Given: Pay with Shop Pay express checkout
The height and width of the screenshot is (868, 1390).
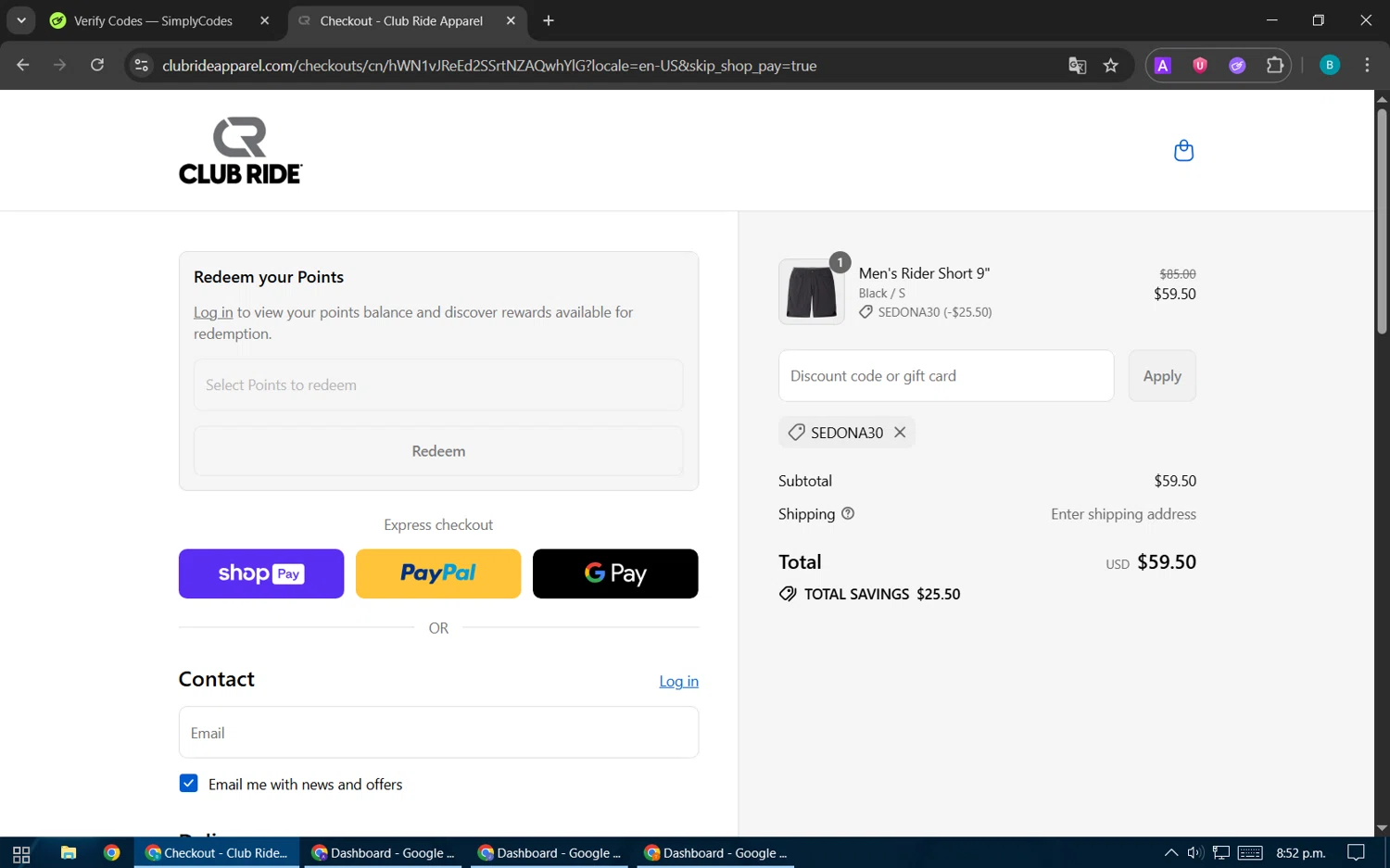Looking at the screenshot, I should (261, 573).
